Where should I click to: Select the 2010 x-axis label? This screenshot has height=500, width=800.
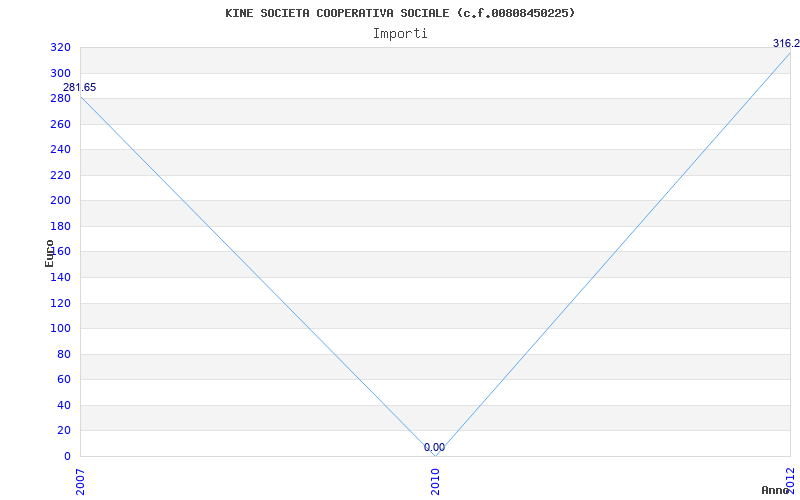coord(435,482)
